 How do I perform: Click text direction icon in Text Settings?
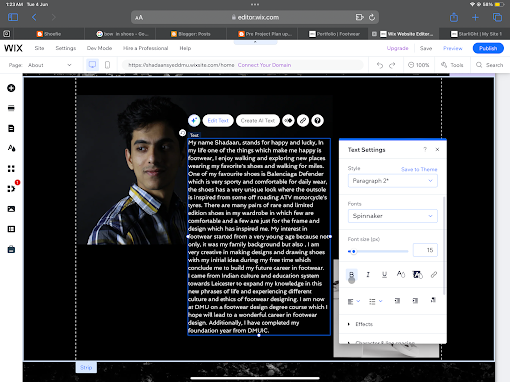pyautogui.click(x=433, y=300)
